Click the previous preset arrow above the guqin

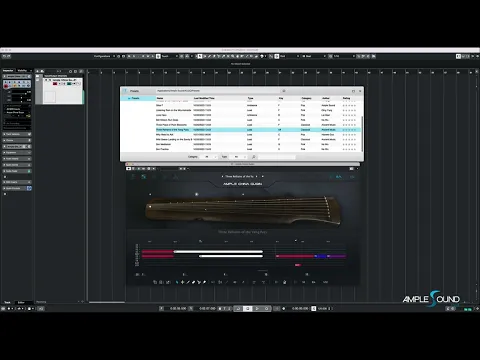pos(222,176)
